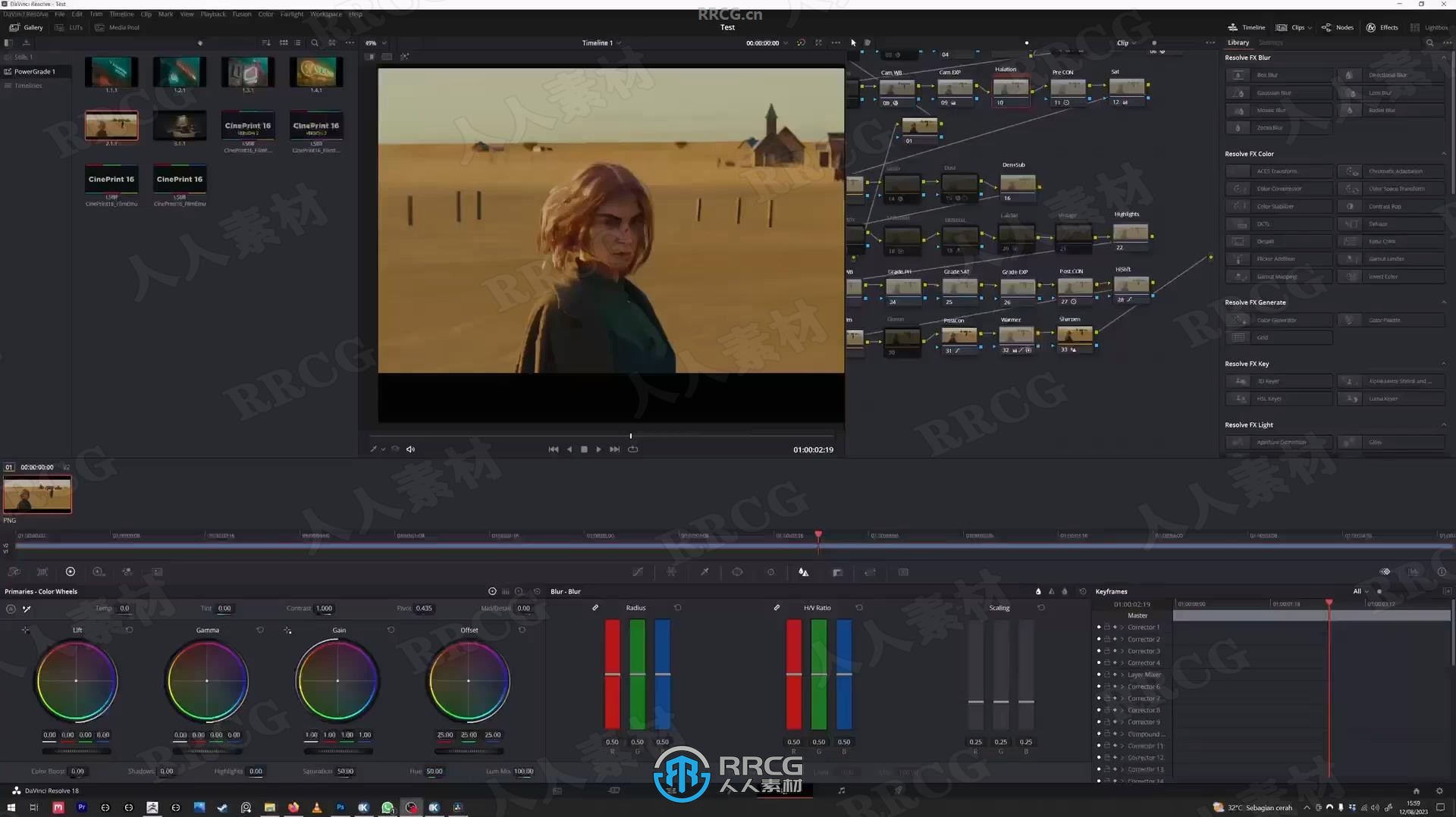Open the Color menu
1456x817 pixels.
266,14
